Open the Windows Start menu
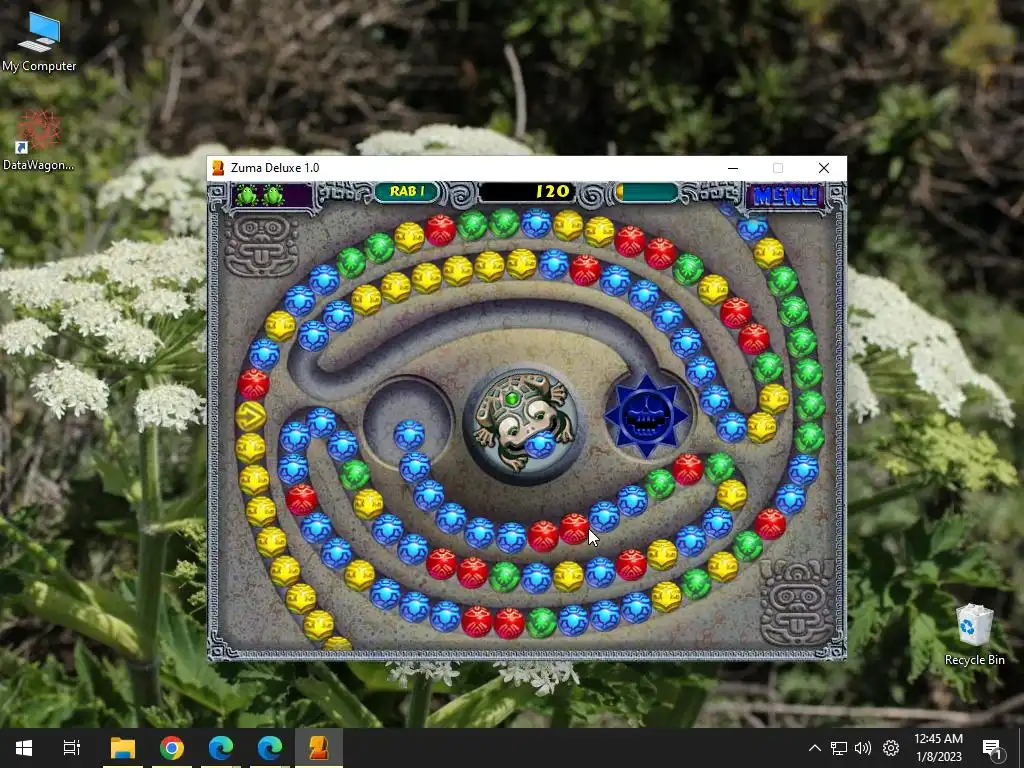 24,748
